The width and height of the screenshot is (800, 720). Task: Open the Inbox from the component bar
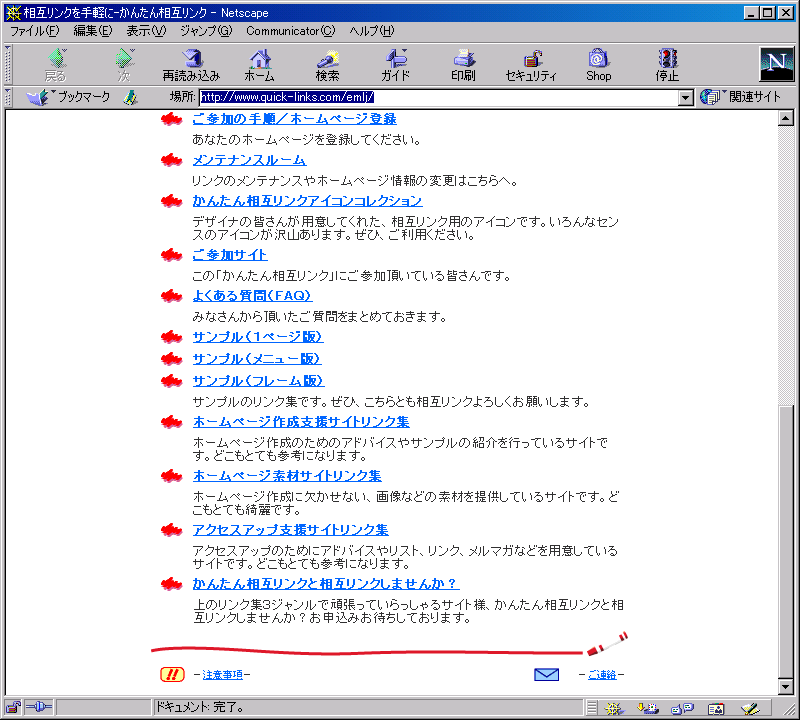[x=648, y=708]
